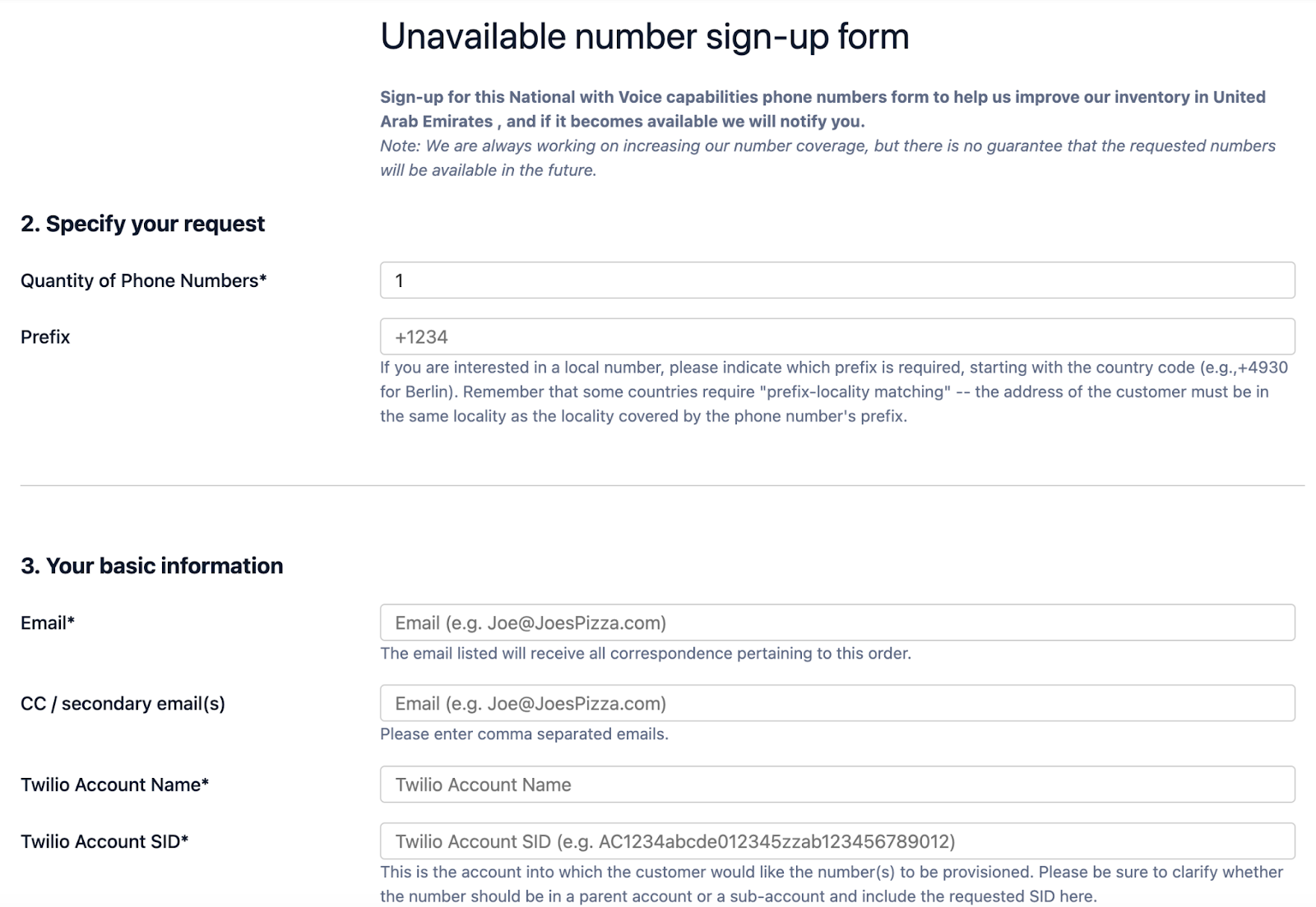The height and width of the screenshot is (907, 1316).
Task: Click the "CC / secondary email(s)" label
Action: coord(123,704)
